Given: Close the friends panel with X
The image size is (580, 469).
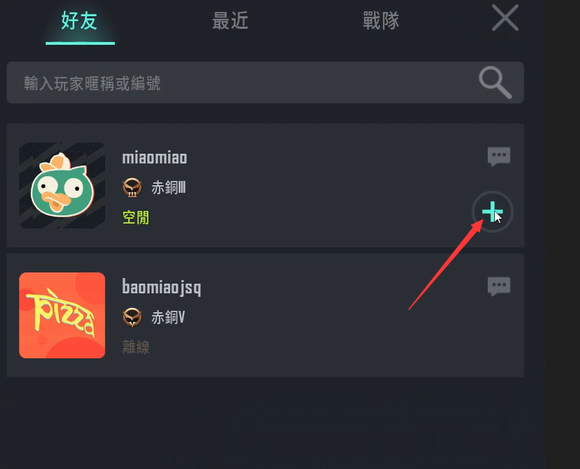Looking at the screenshot, I should click(x=505, y=18).
